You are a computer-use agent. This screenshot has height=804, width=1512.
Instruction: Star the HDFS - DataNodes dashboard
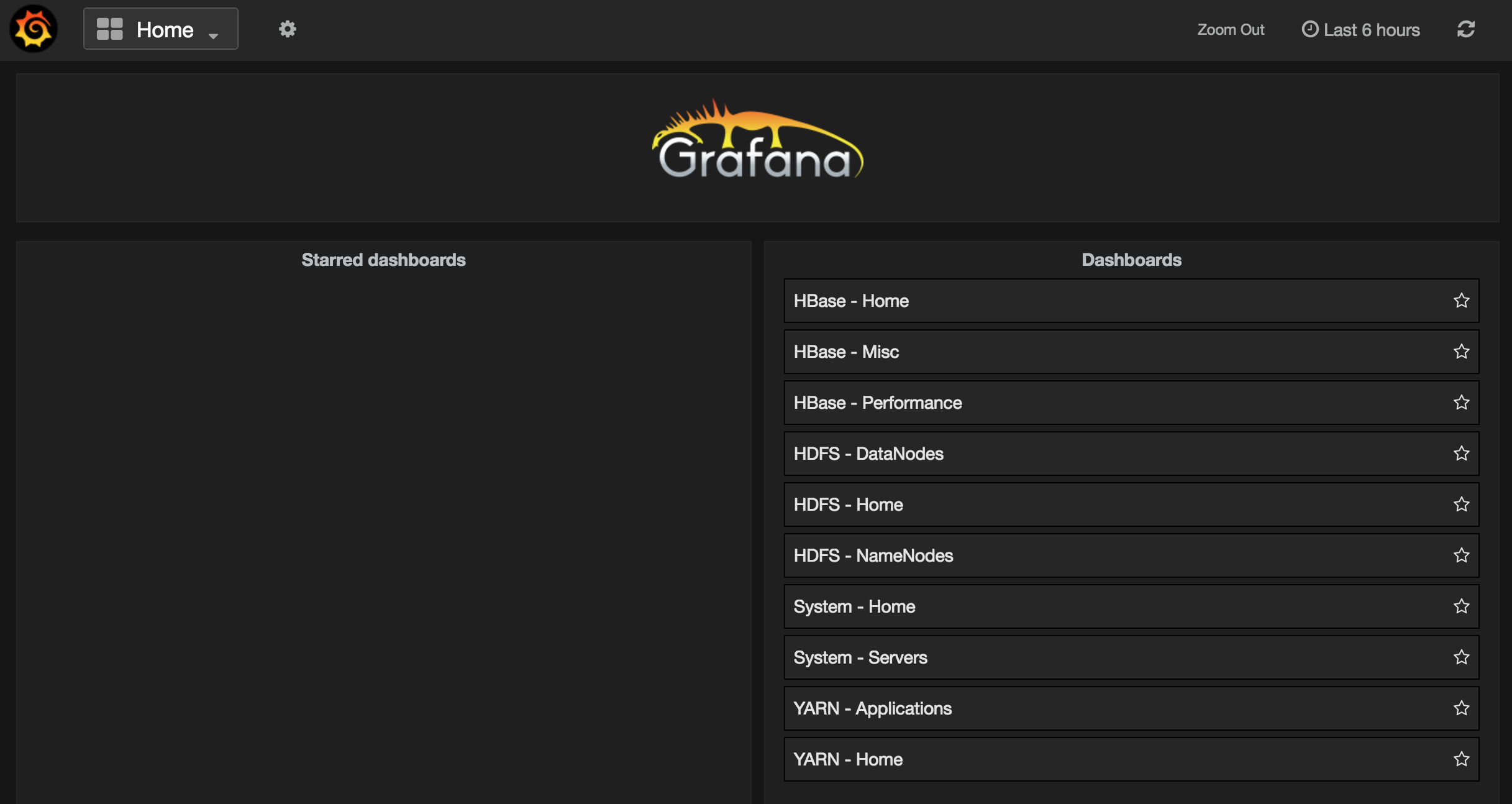[x=1461, y=454]
